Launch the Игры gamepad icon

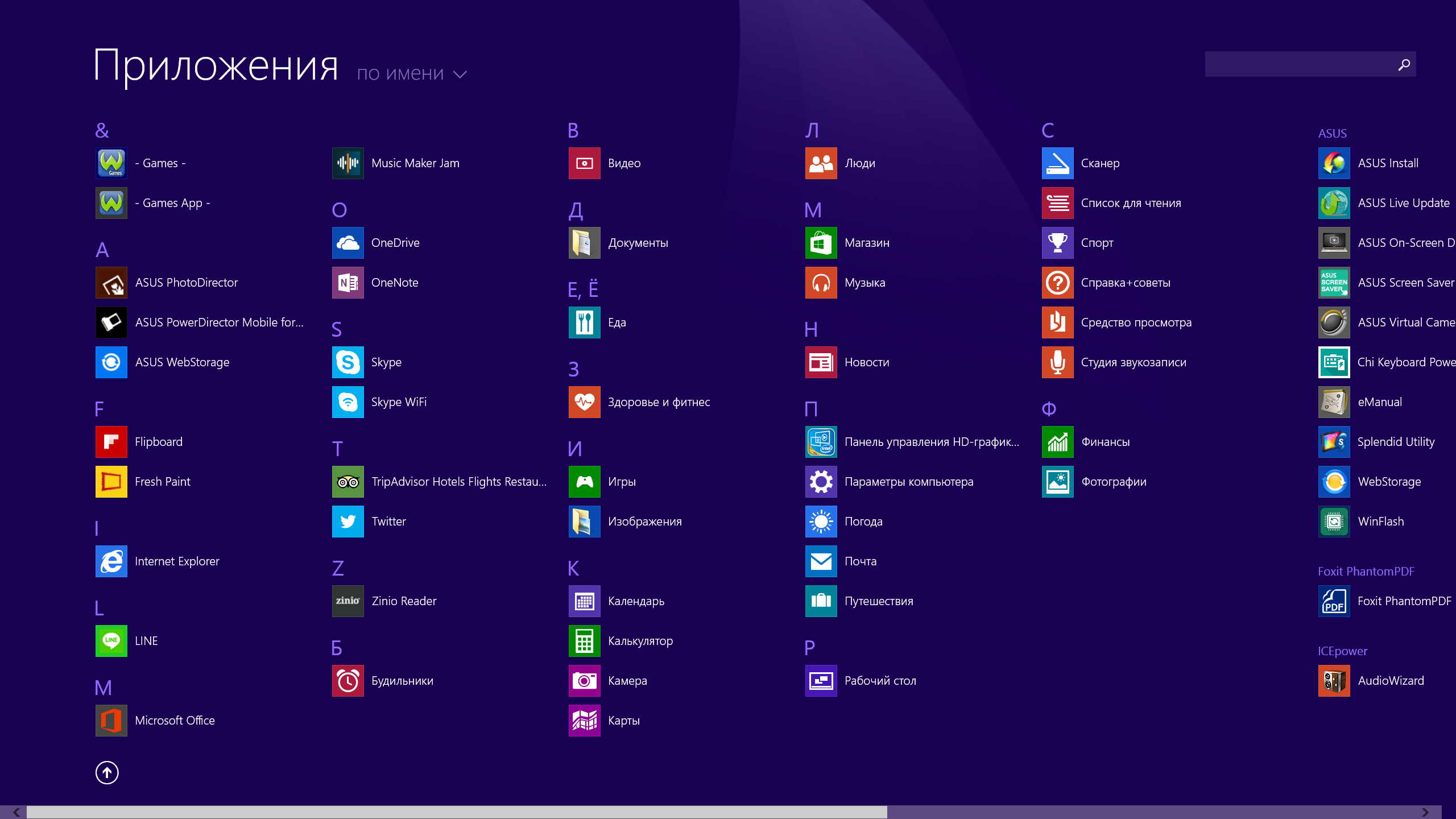[584, 482]
